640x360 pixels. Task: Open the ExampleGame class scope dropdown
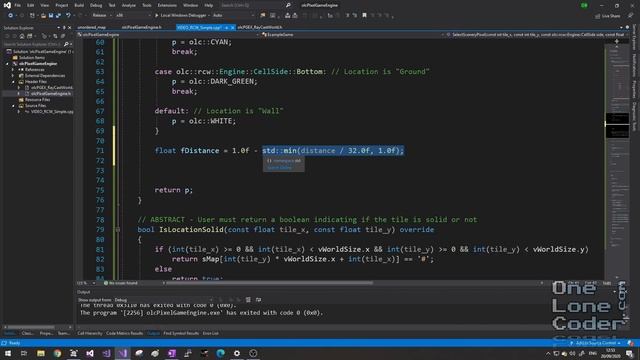click(x=352, y=35)
